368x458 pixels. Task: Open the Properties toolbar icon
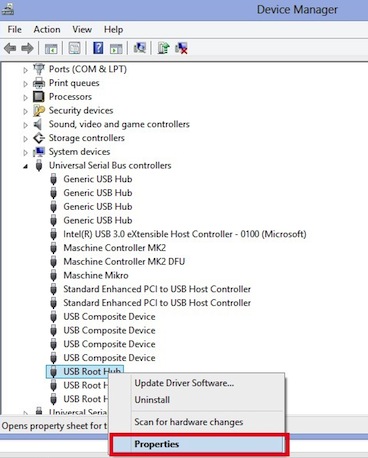(74, 49)
